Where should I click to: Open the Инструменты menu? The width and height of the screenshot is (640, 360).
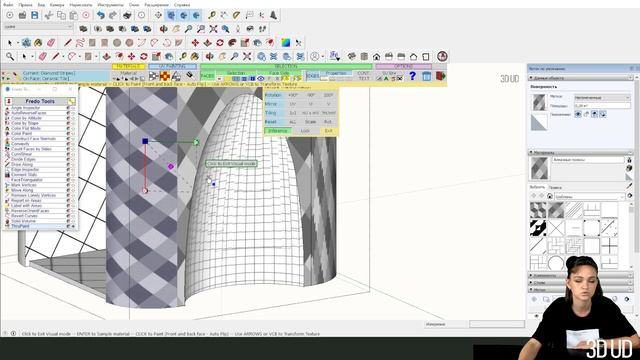pos(110,5)
